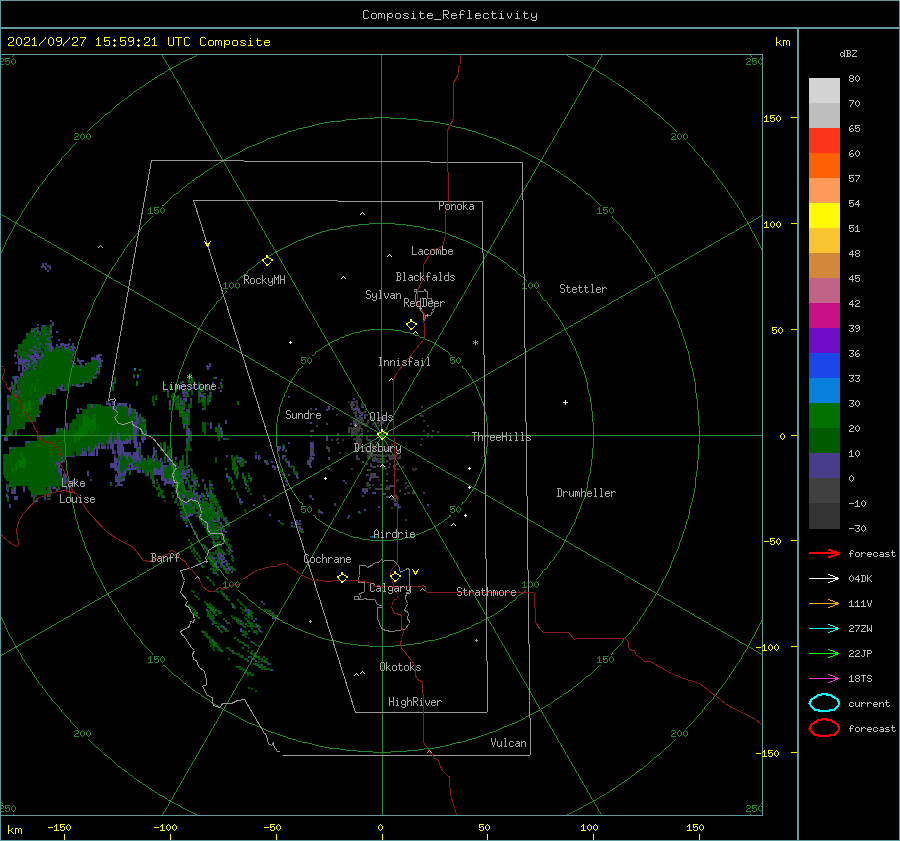Click the Blackfalds label
The width and height of the screenshot is (900, 841).
[425, 277]
